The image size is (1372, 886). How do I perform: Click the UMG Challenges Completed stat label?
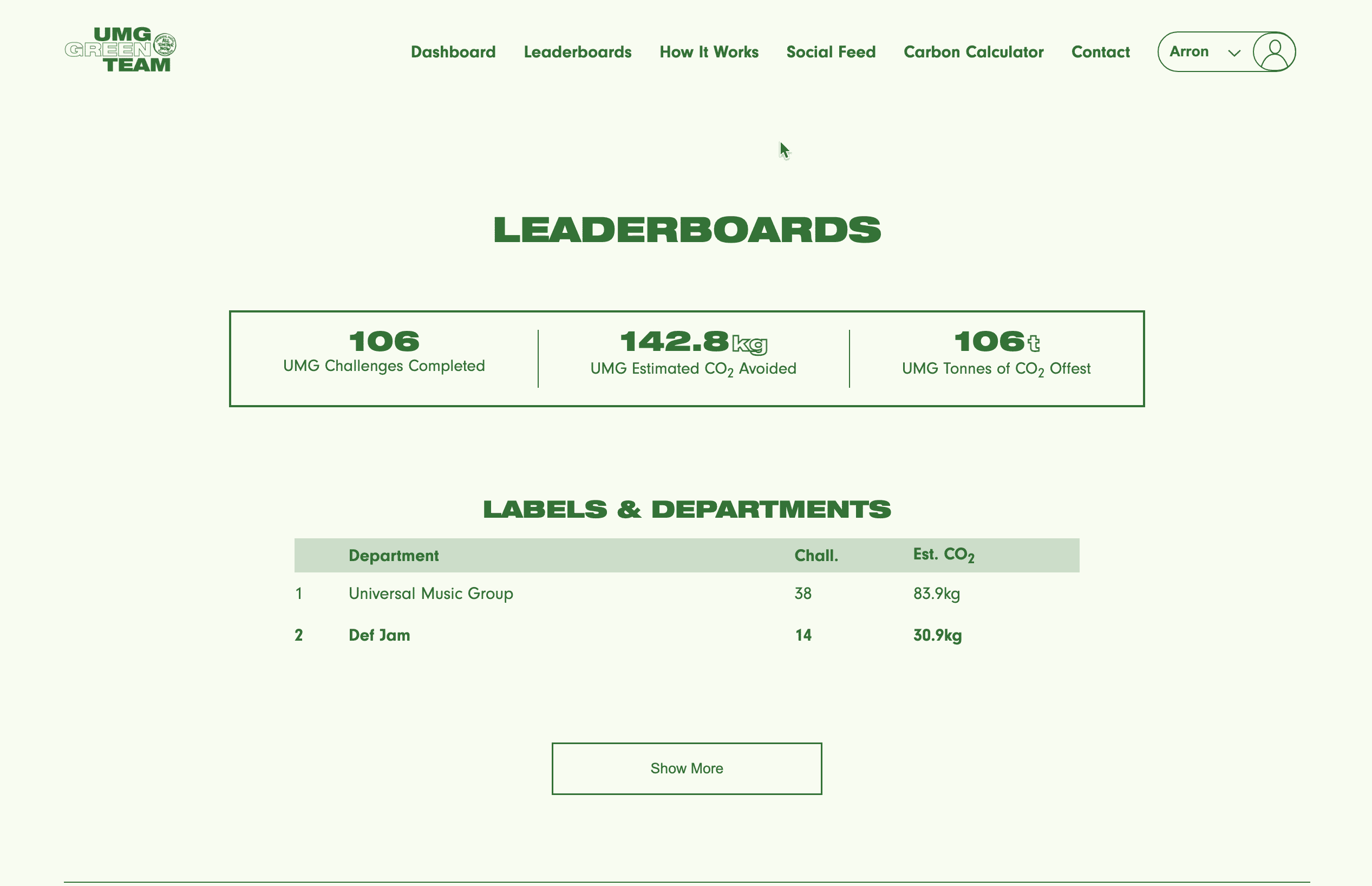tap(384, 366)
